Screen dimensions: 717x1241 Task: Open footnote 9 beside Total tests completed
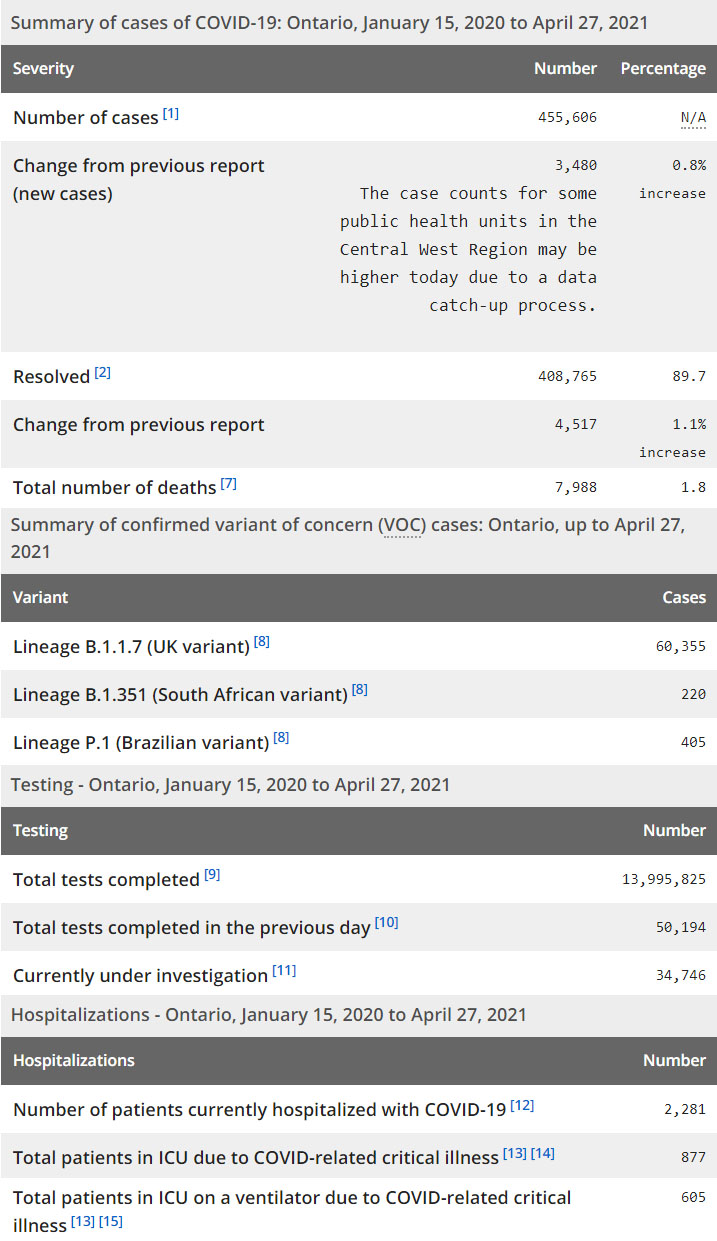point(212,875)
